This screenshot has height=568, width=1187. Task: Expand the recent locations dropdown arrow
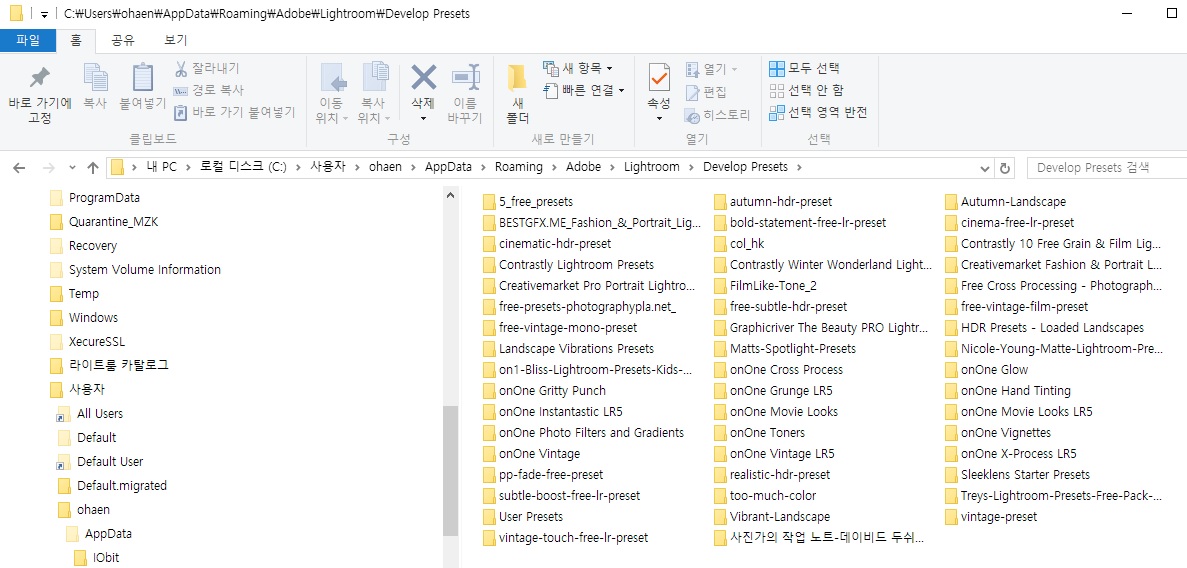(x=73, y=168)
